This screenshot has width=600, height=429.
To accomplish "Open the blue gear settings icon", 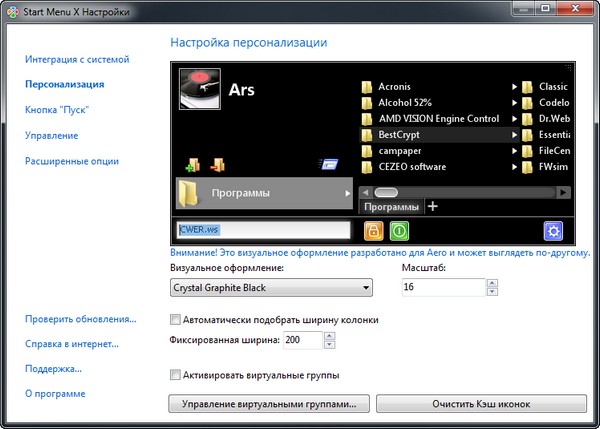I will click(x=553, y=231).
